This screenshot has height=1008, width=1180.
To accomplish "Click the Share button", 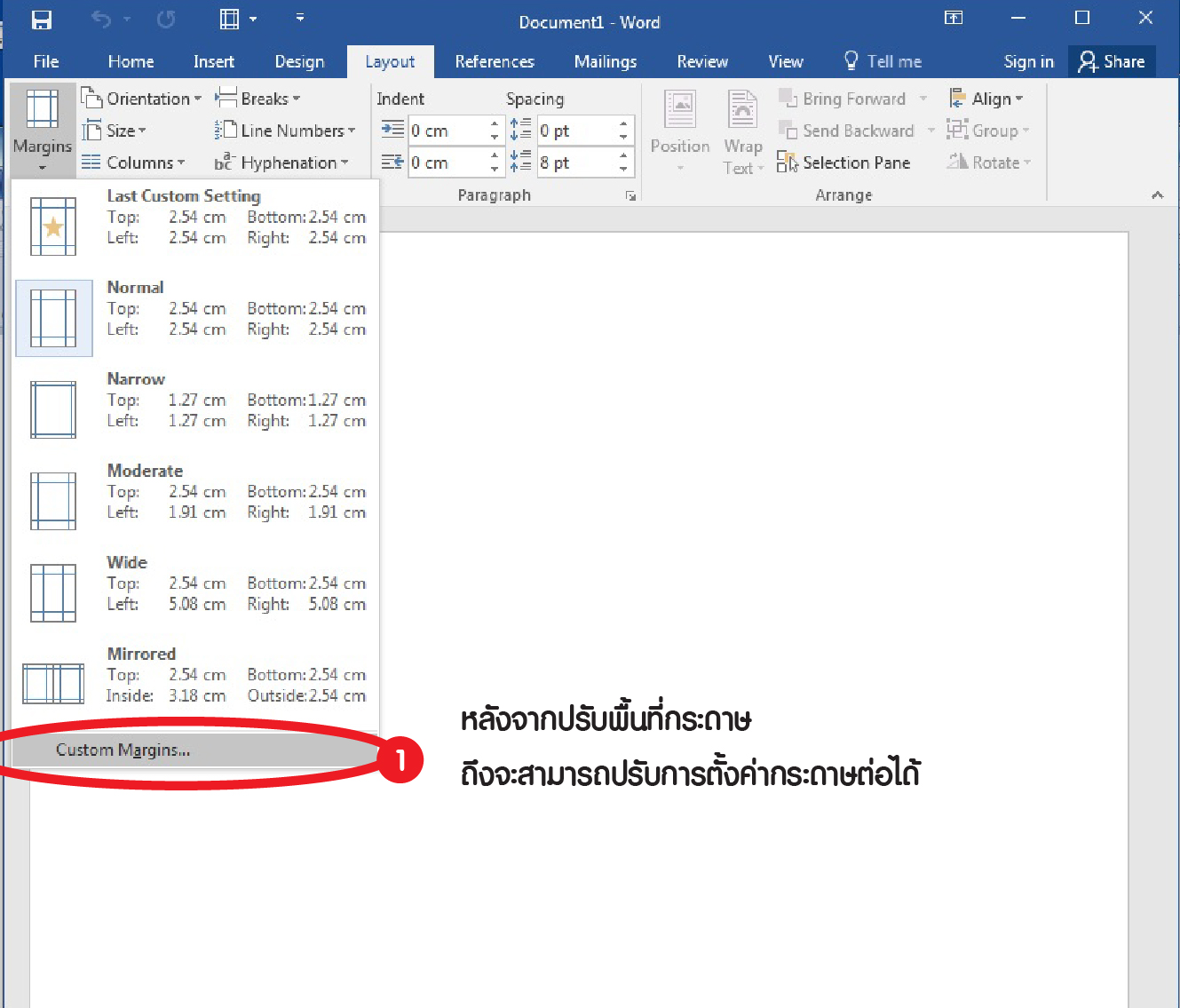I will click(x=1112, y=61).
